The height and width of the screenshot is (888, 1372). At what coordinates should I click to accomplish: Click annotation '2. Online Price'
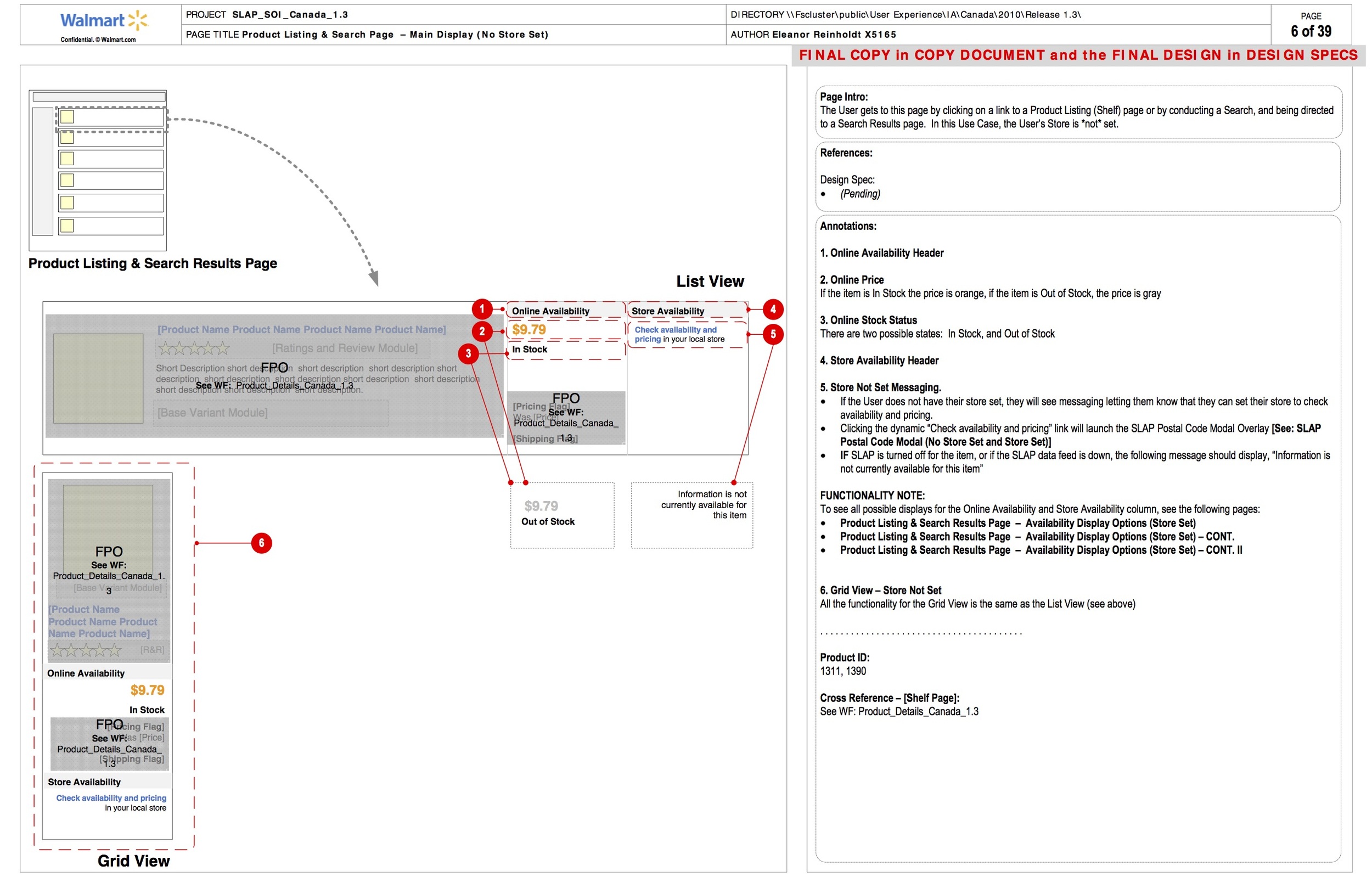pos(852,280)
